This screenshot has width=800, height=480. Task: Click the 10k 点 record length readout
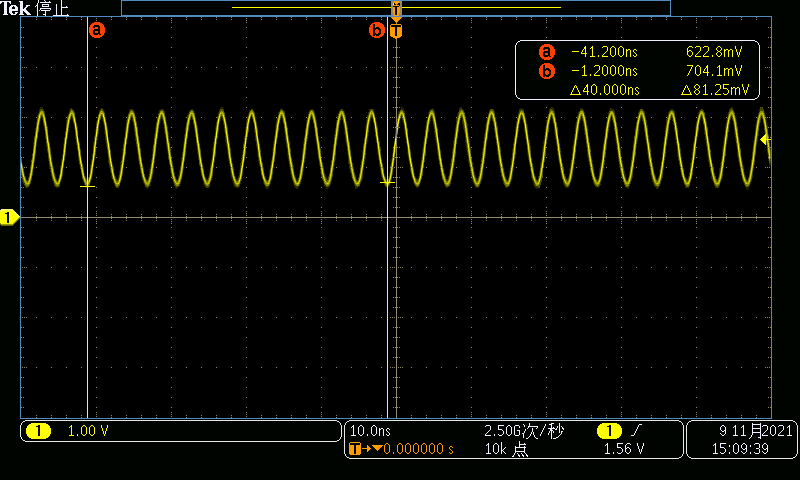click(506, 449)
